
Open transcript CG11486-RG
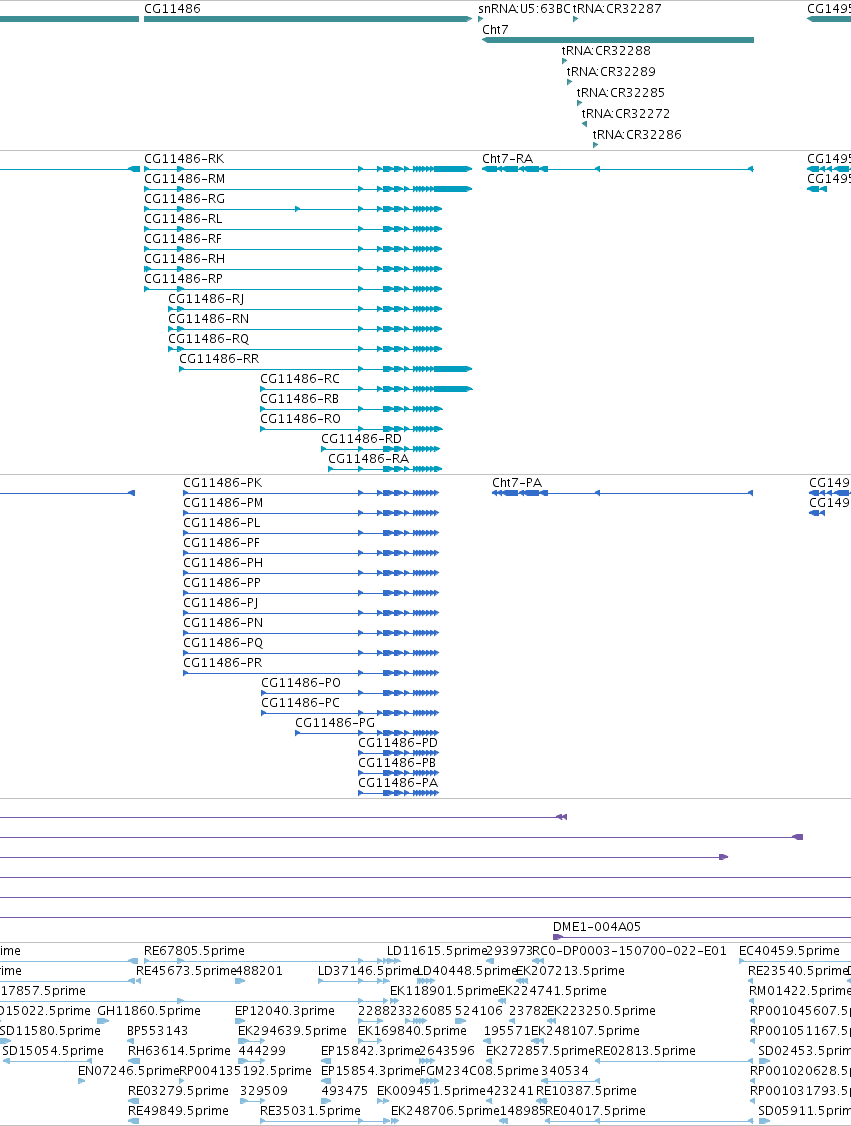[185, 199]
